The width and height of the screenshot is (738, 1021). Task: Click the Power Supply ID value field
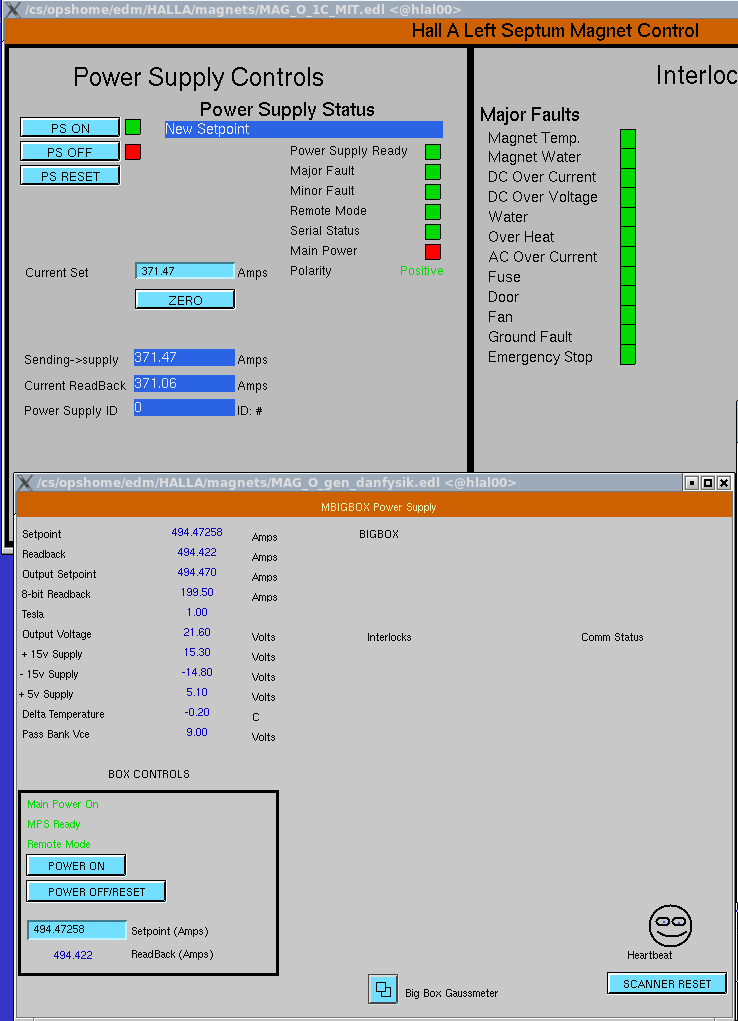pyautogui.click(x=184, y=408)
